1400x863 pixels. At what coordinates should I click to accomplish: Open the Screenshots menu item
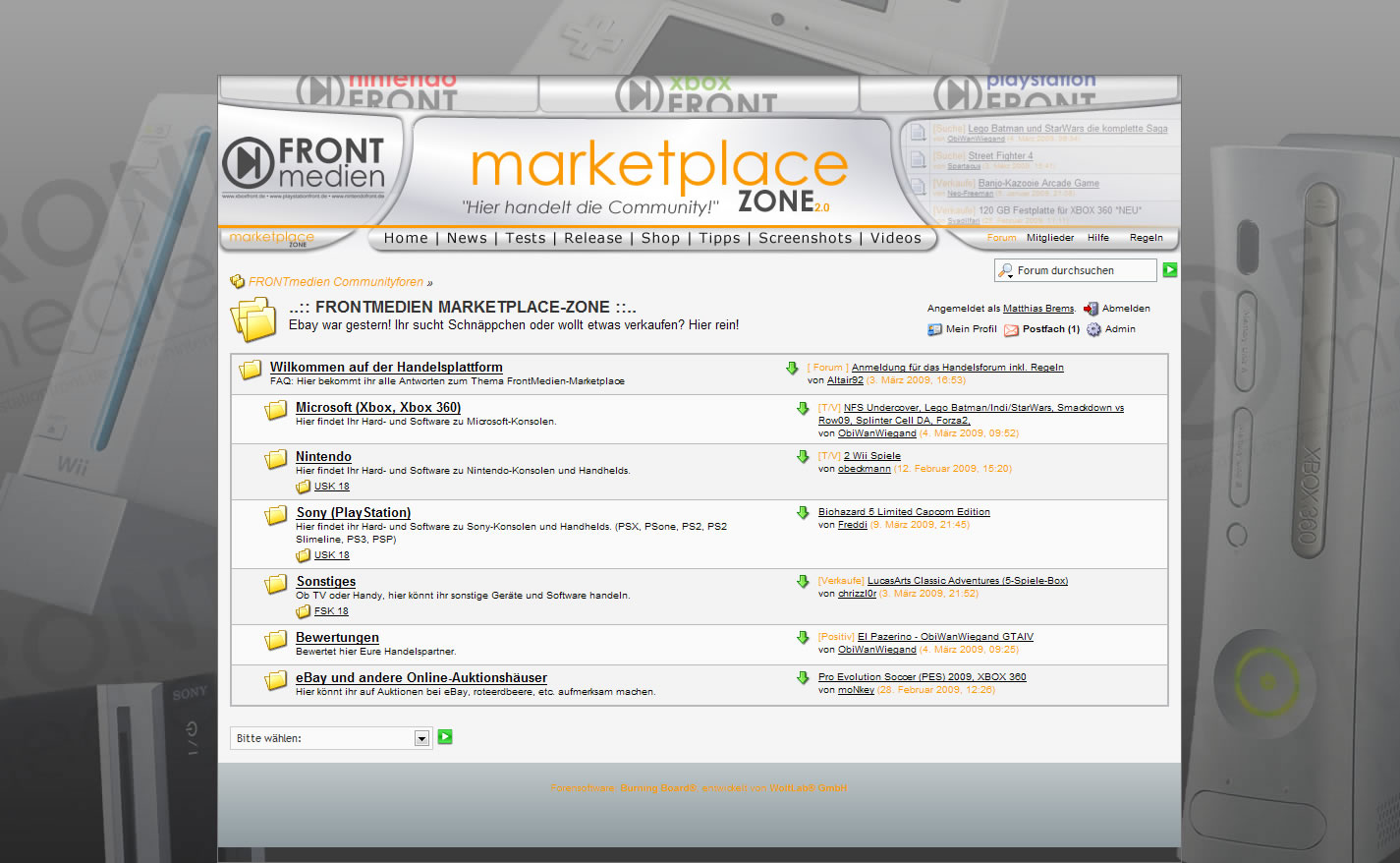pos(805,238)
